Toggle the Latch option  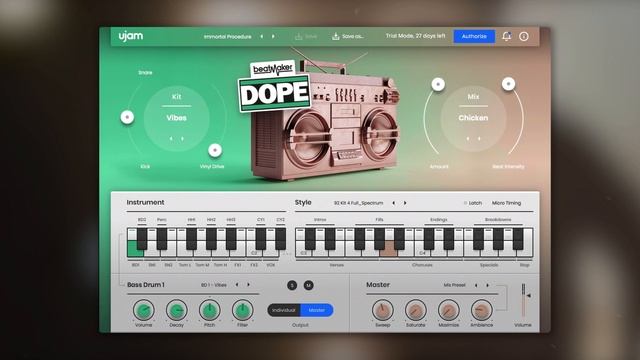click(473, 203)
